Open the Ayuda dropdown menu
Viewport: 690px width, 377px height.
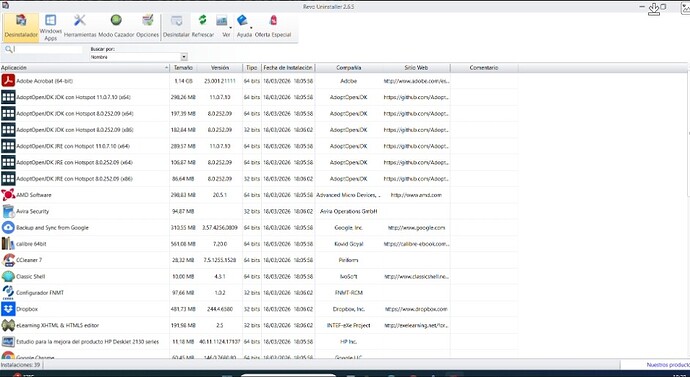coord(244,27)
